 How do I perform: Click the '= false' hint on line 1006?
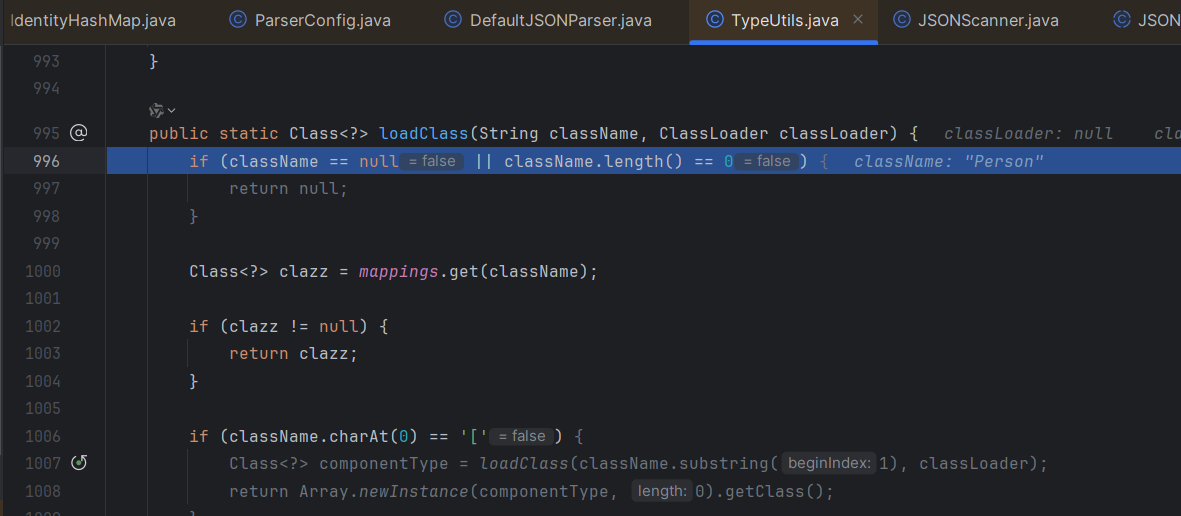pyautogui.click(x=522, y=436)
